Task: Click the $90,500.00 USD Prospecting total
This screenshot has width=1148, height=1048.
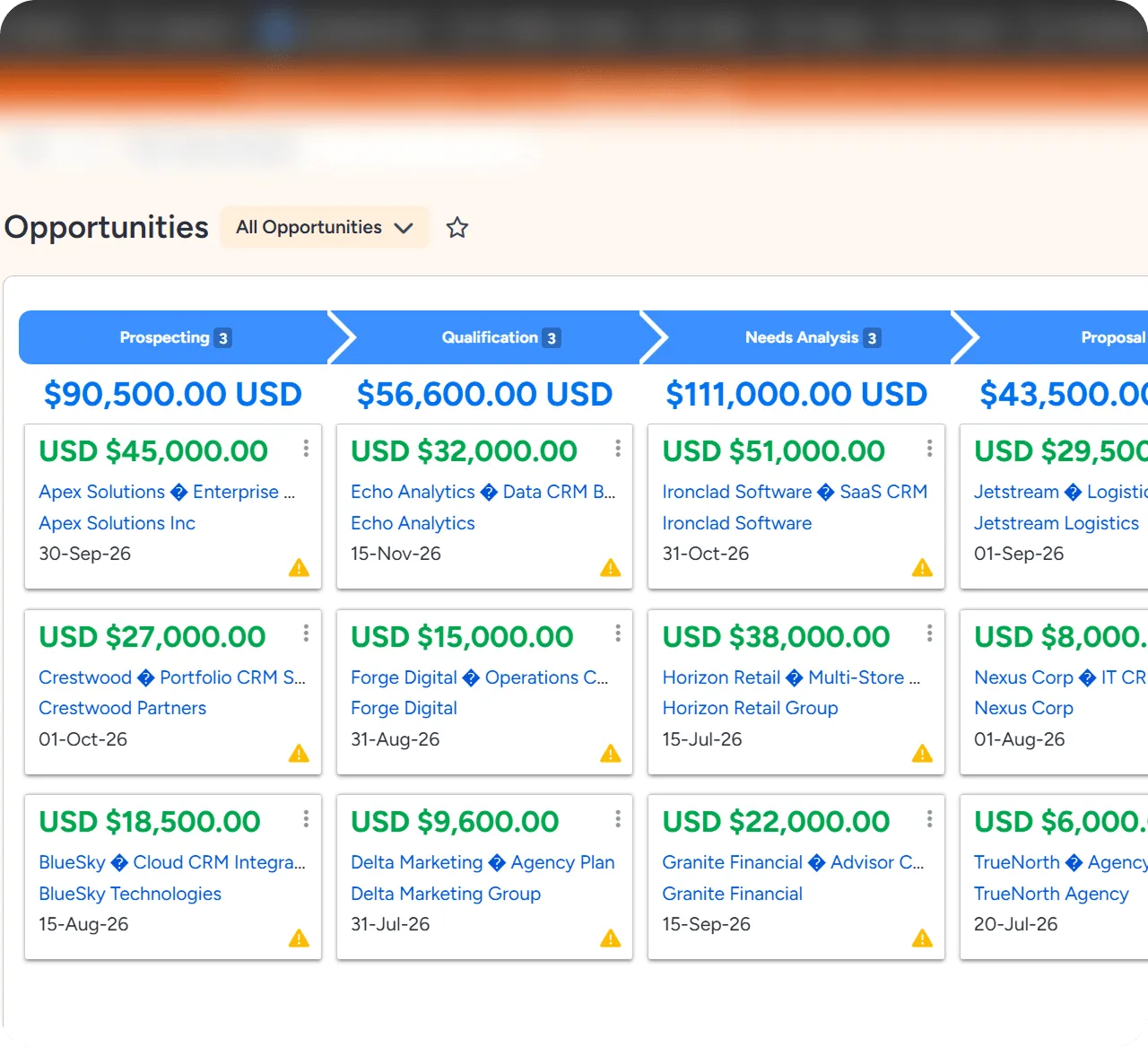Action: [x=173, y=394]
